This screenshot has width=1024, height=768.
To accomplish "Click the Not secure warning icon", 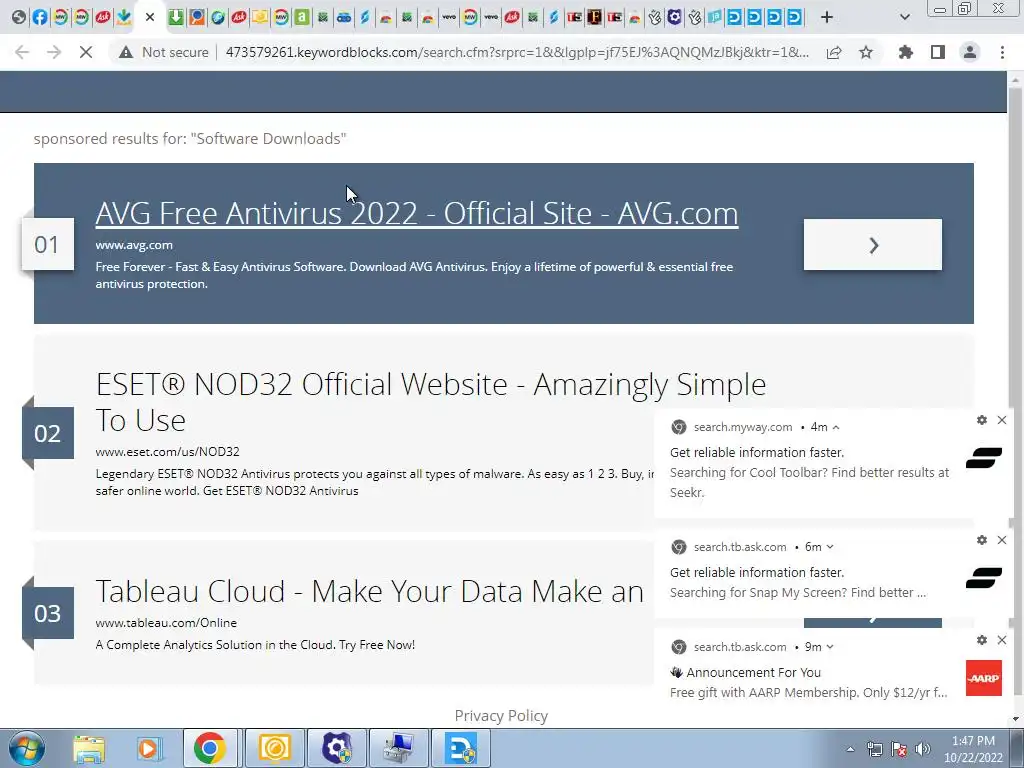I will pos(126,52).
